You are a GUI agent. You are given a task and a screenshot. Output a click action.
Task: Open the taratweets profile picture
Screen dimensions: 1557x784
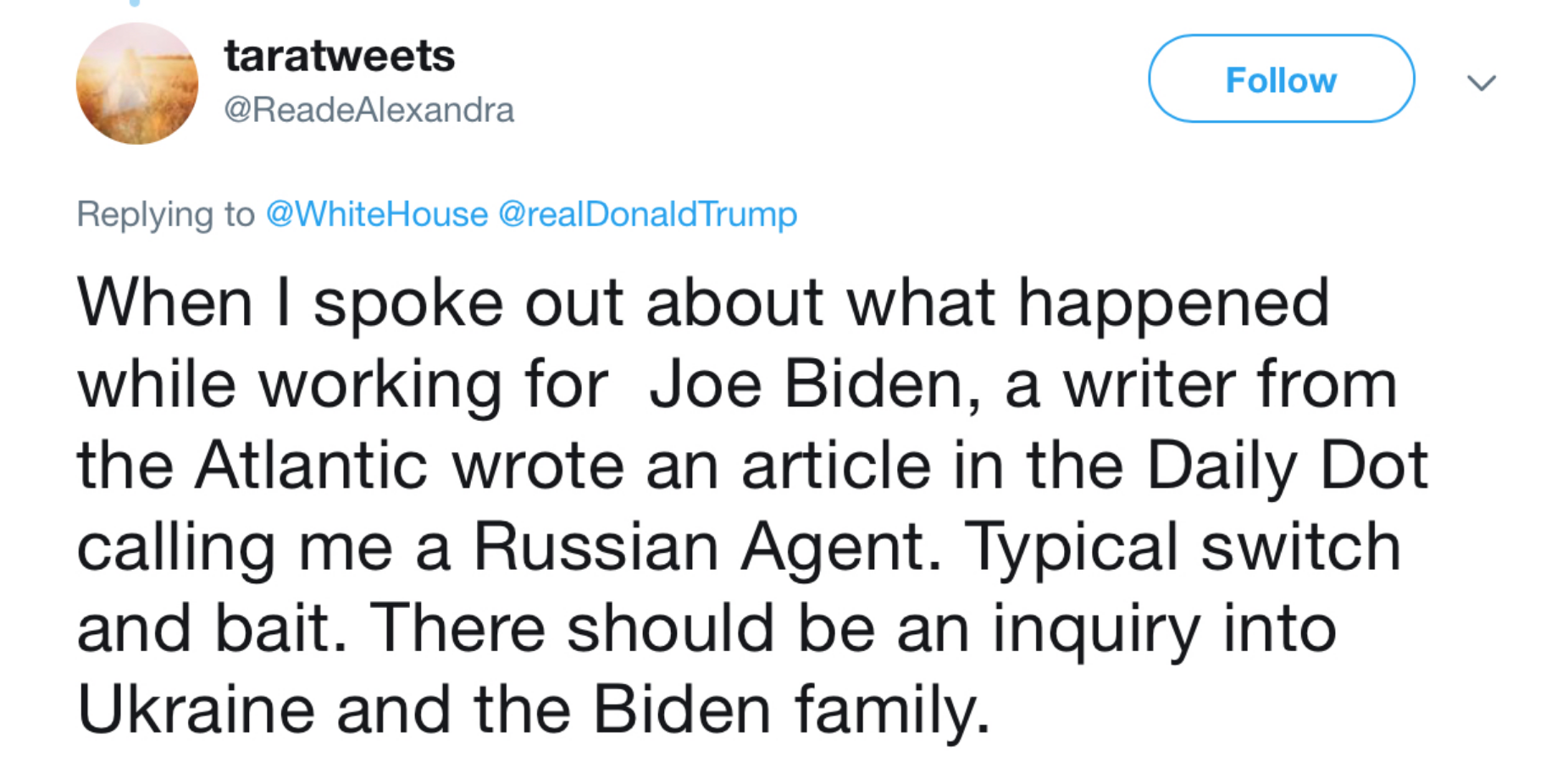click(x=137, y=83)
